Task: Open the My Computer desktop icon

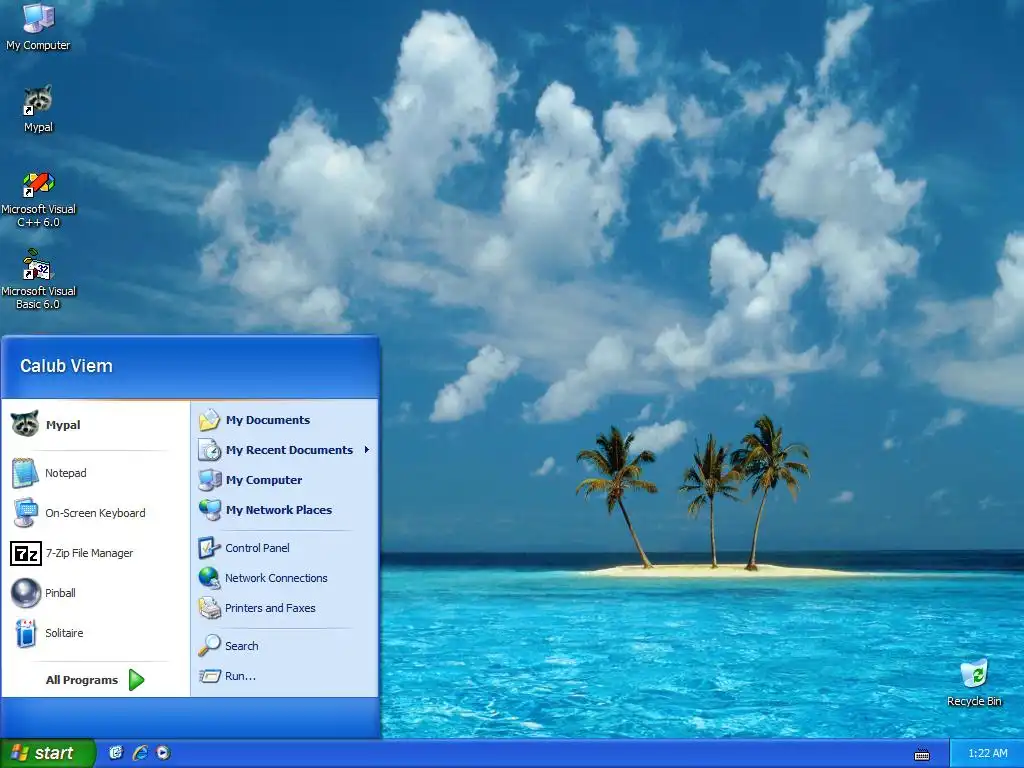Action: coord(38,26)
